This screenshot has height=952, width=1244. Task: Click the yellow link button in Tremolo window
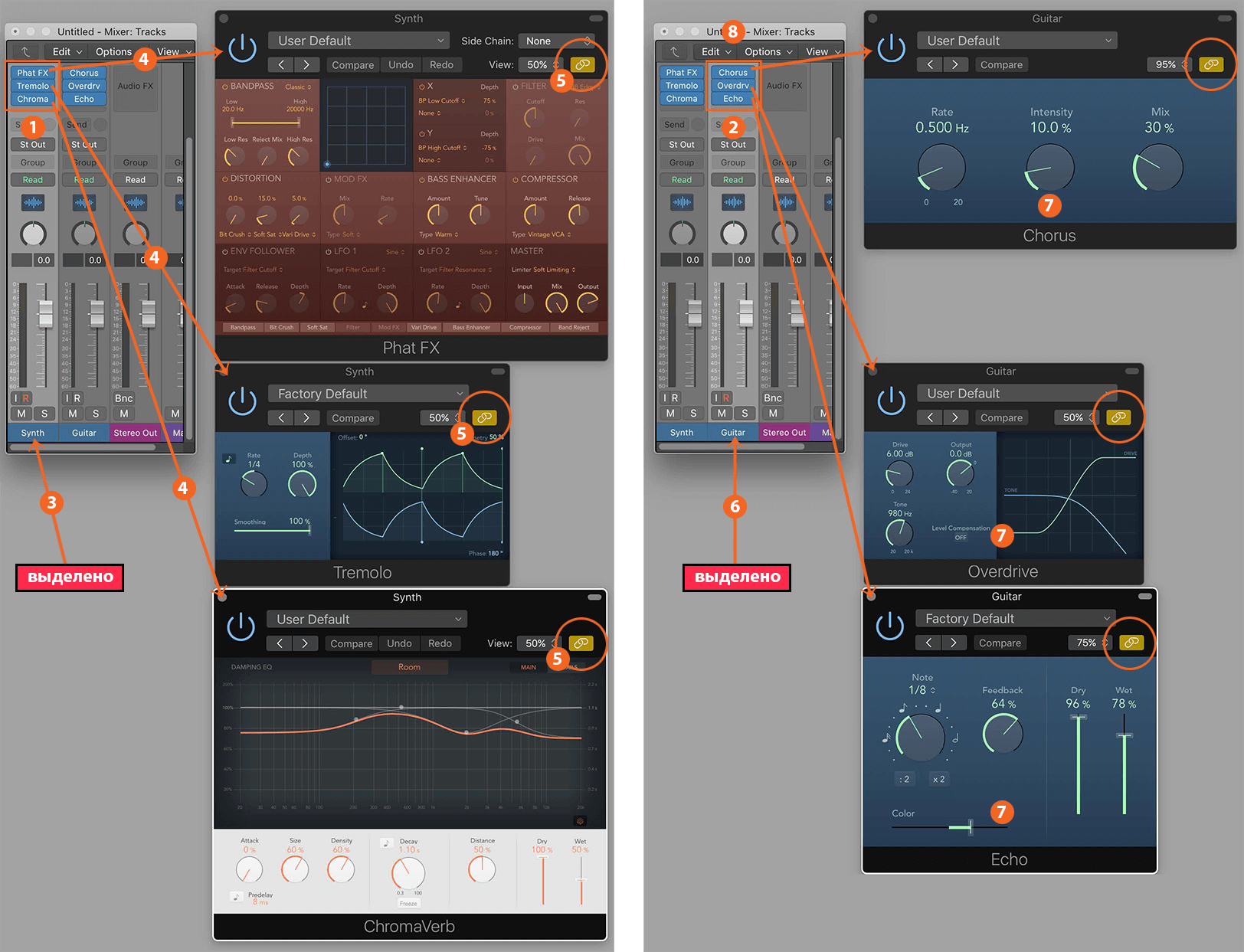[484, 417]
